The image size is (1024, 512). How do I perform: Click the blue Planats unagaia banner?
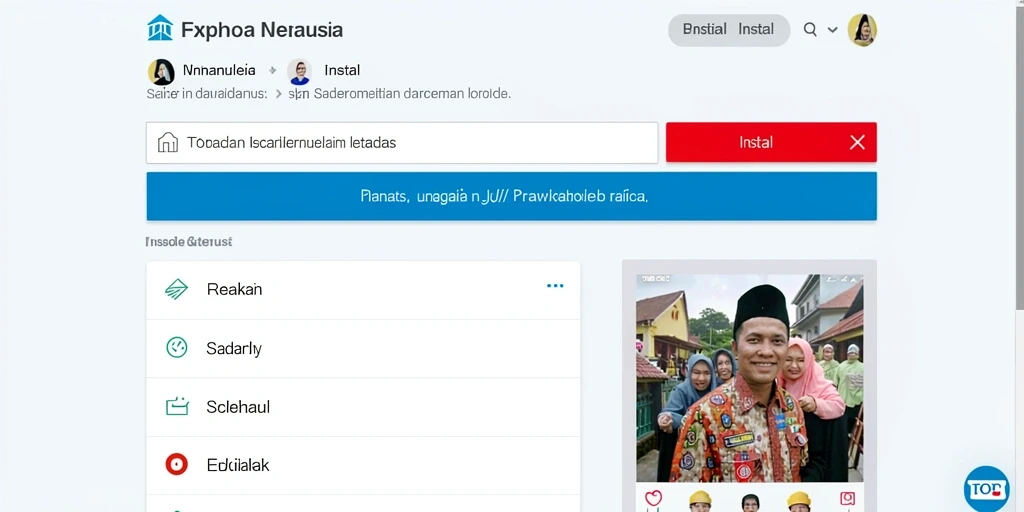coord(511,196)
